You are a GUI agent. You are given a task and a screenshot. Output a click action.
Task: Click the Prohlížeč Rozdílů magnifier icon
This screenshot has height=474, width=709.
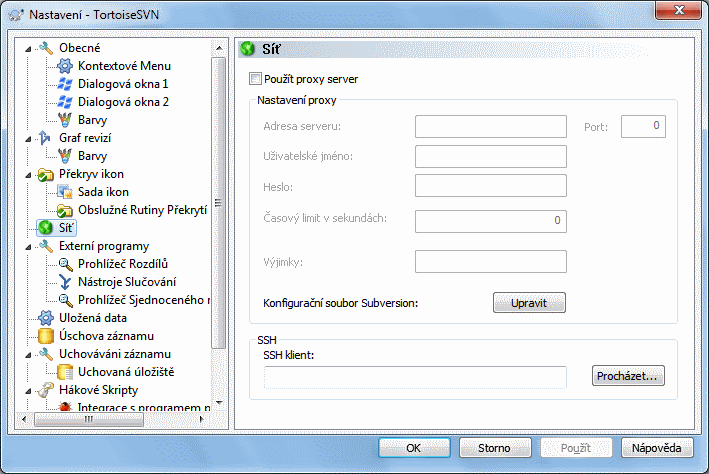coord(65,264)
